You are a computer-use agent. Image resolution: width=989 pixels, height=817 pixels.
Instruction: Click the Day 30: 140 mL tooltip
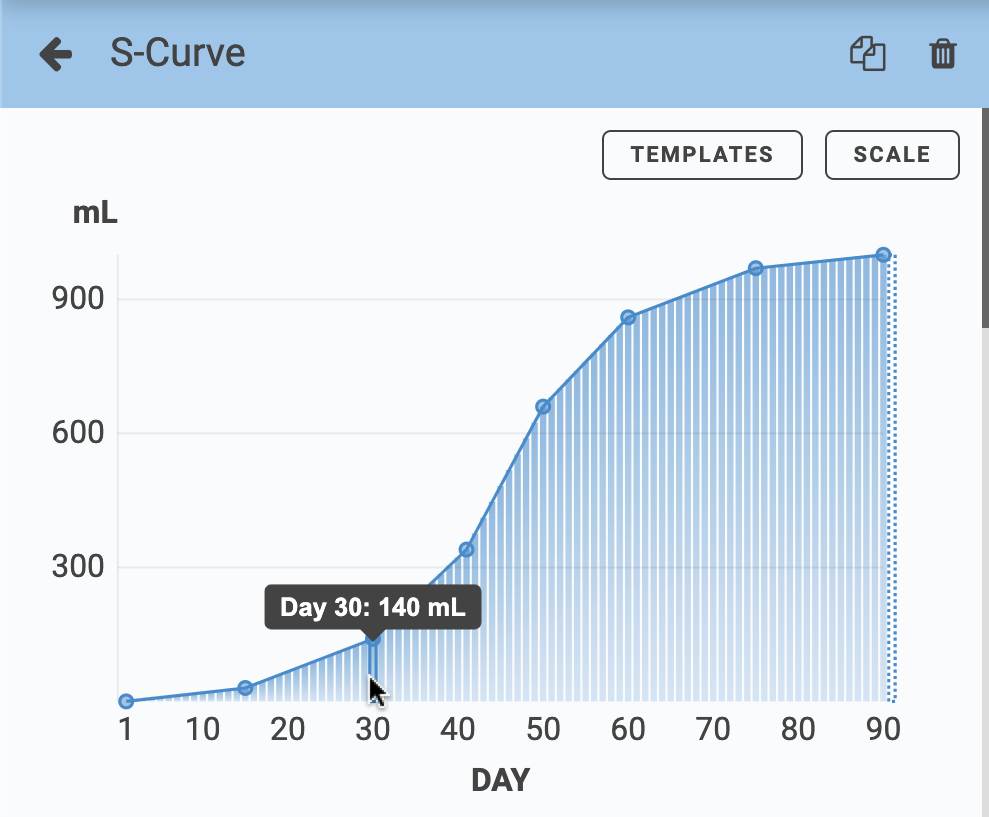[x=372, y=606]
